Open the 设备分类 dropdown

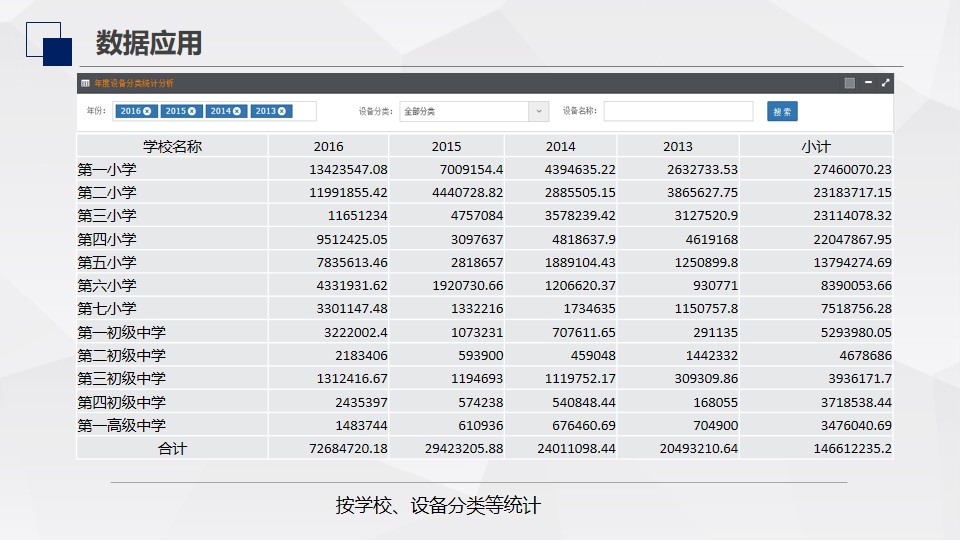click(463, 111)
